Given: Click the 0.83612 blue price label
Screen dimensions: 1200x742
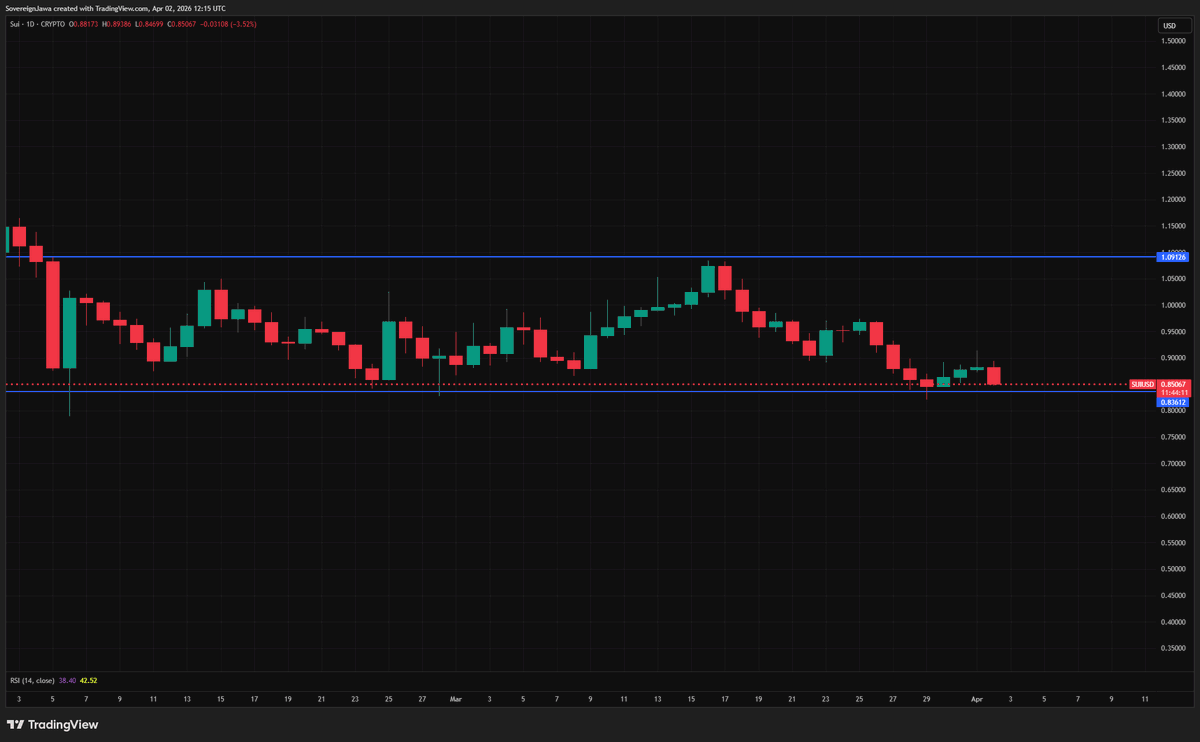Looking at the screenshot, I should (x=1173, y=402).
